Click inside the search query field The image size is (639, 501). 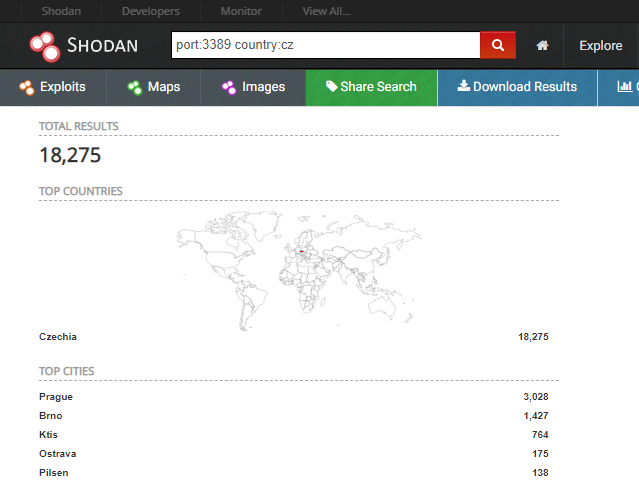[325, 46]
